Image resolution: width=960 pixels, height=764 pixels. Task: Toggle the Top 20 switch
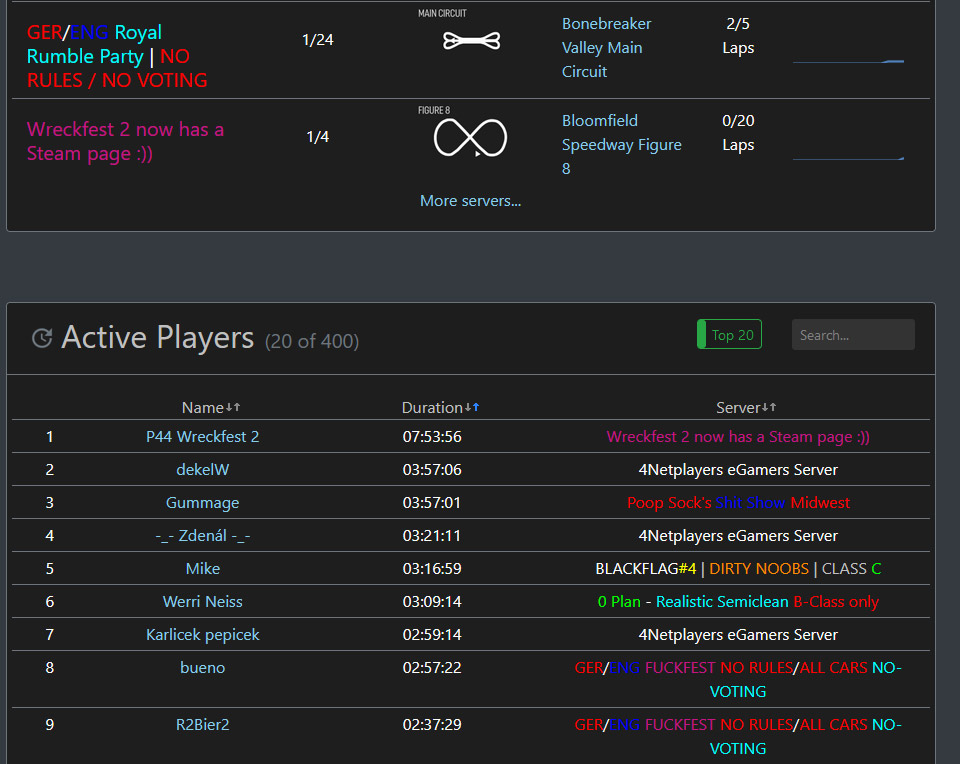pyautogui.click(x=729, y=334)
